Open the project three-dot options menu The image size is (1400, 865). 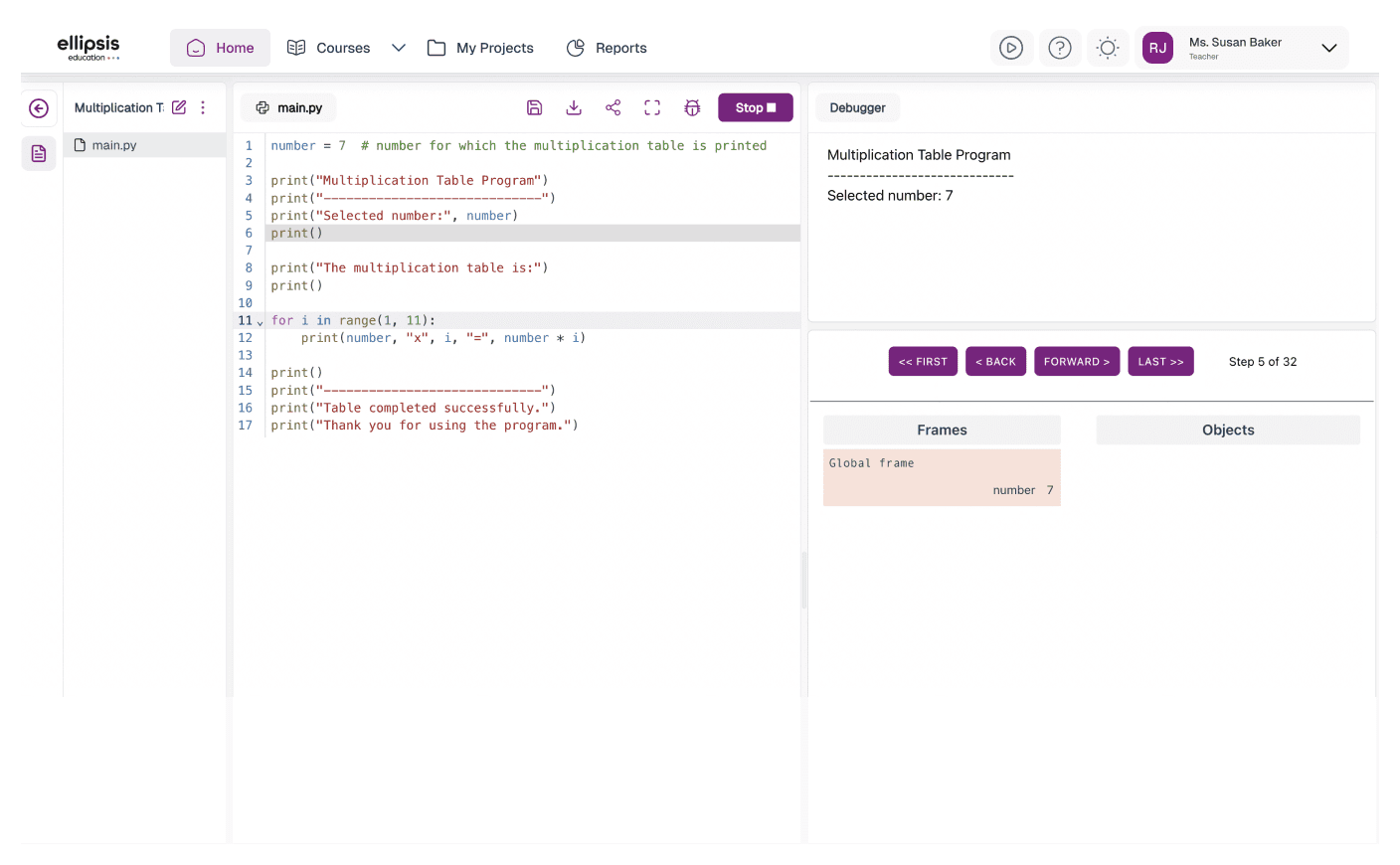click(203, 107)
